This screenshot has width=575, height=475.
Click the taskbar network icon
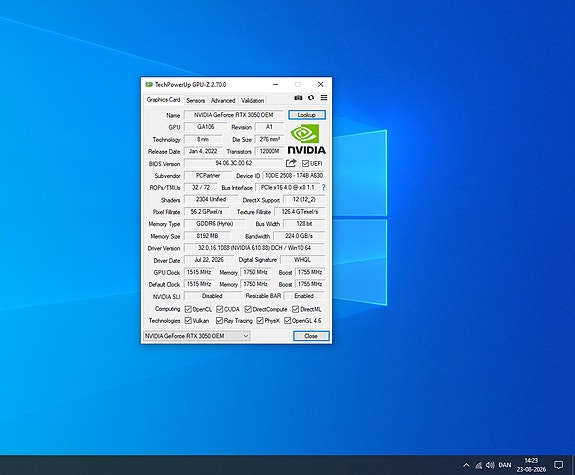[x=479, y=465]
